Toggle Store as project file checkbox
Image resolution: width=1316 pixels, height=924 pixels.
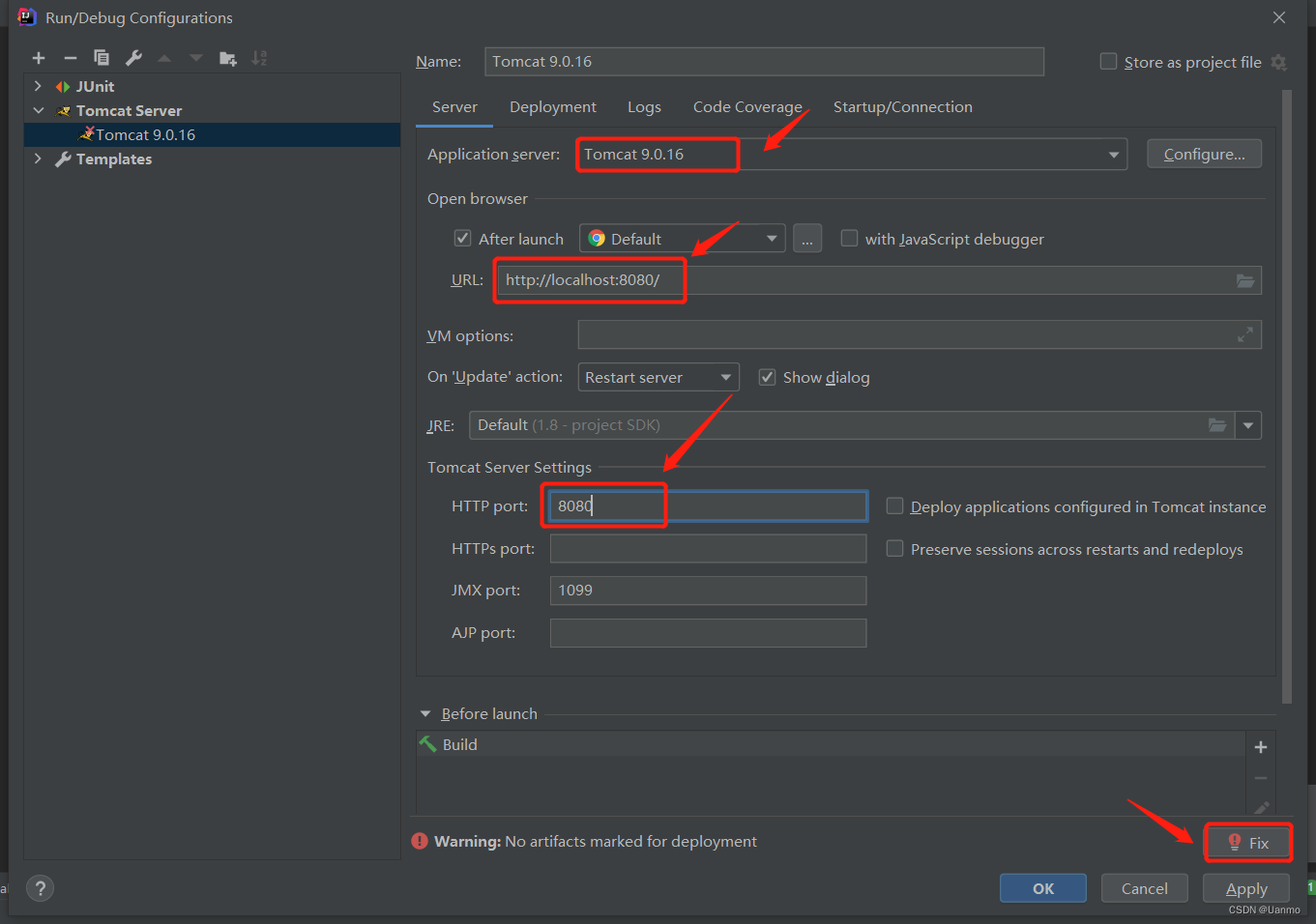tap(1108, 61)
